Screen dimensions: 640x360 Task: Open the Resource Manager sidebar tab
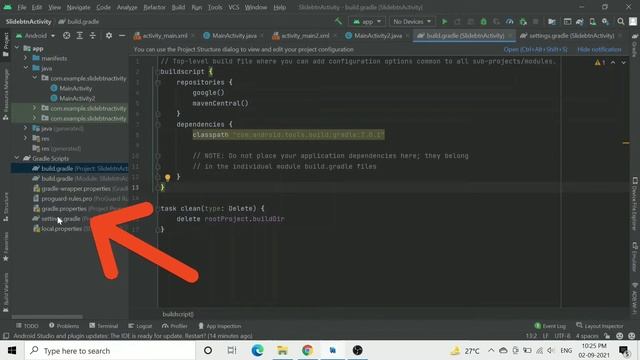tap(6, 95)
